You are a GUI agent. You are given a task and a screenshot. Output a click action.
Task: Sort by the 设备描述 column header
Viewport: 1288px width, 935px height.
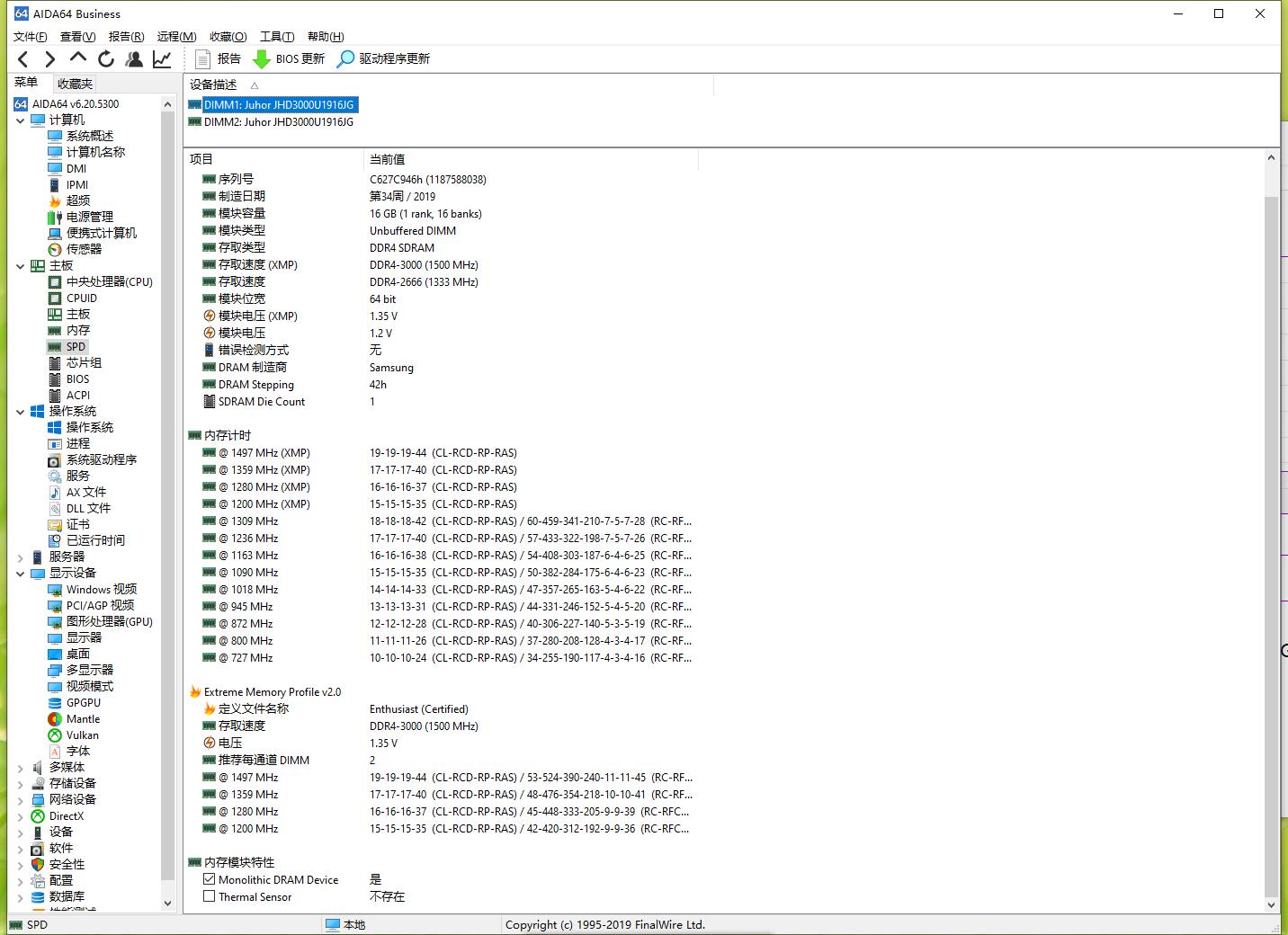(x=448, y=85)
